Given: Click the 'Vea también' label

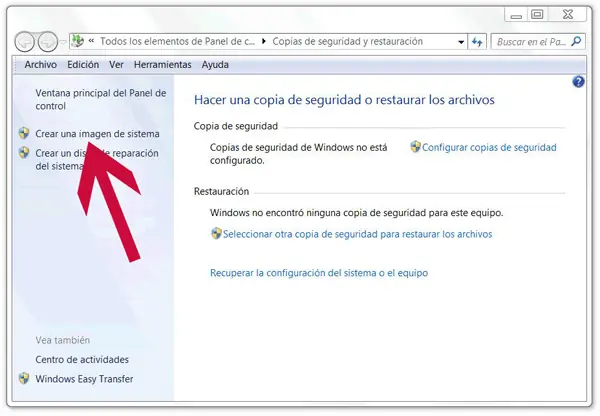Looking at the screenshot, I should pos(63,340).
